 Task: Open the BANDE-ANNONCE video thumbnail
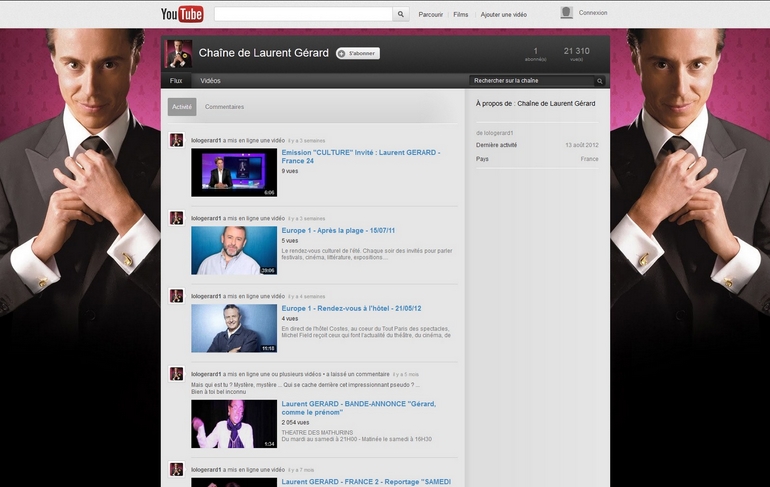[234, 424]
